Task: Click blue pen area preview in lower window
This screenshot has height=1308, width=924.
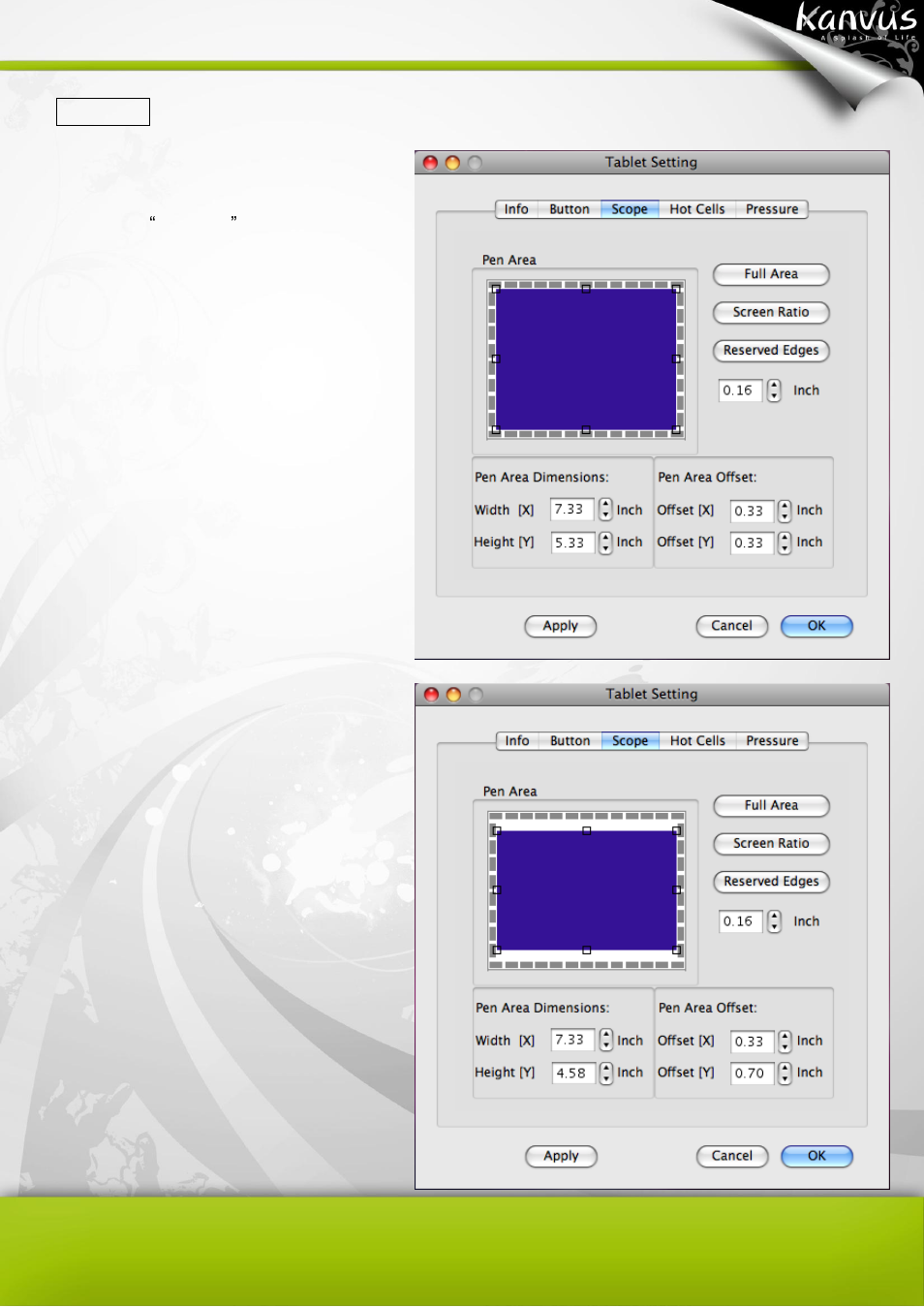Action: [587, 890]
